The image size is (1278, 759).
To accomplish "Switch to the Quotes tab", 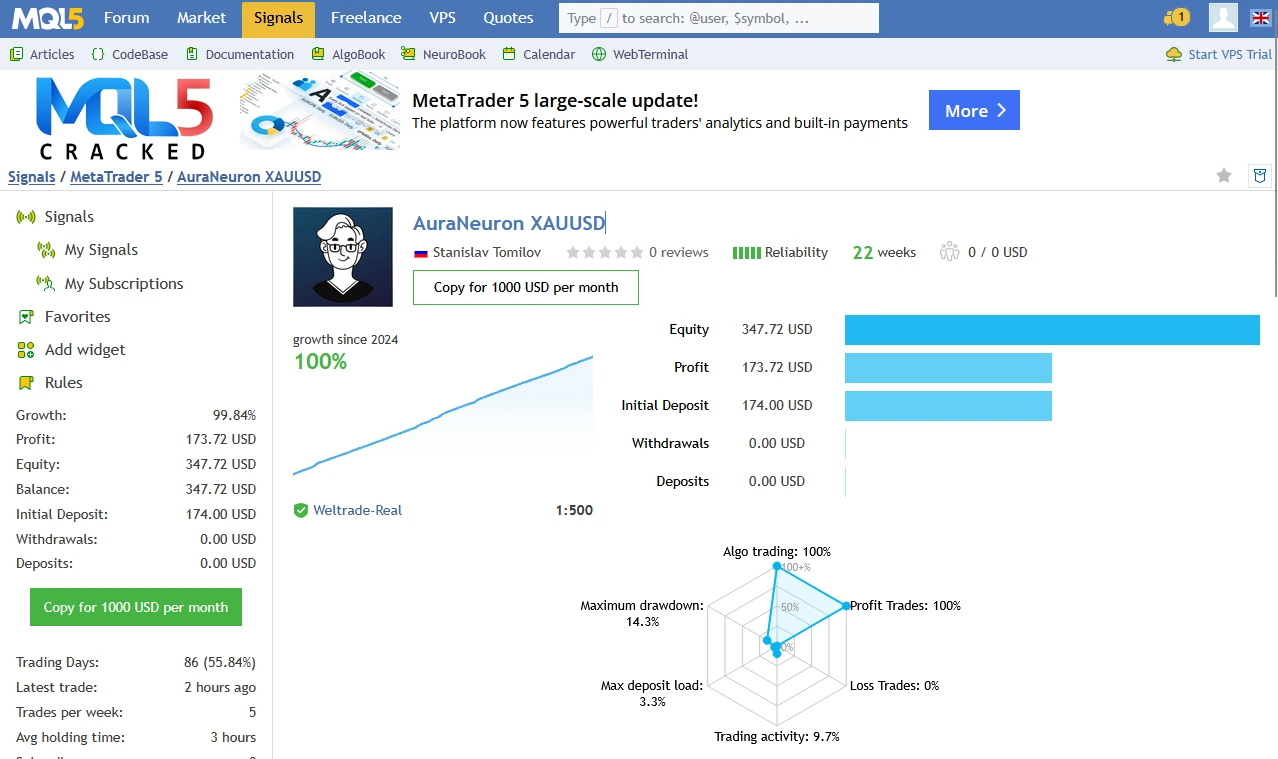I will (508, 18).
